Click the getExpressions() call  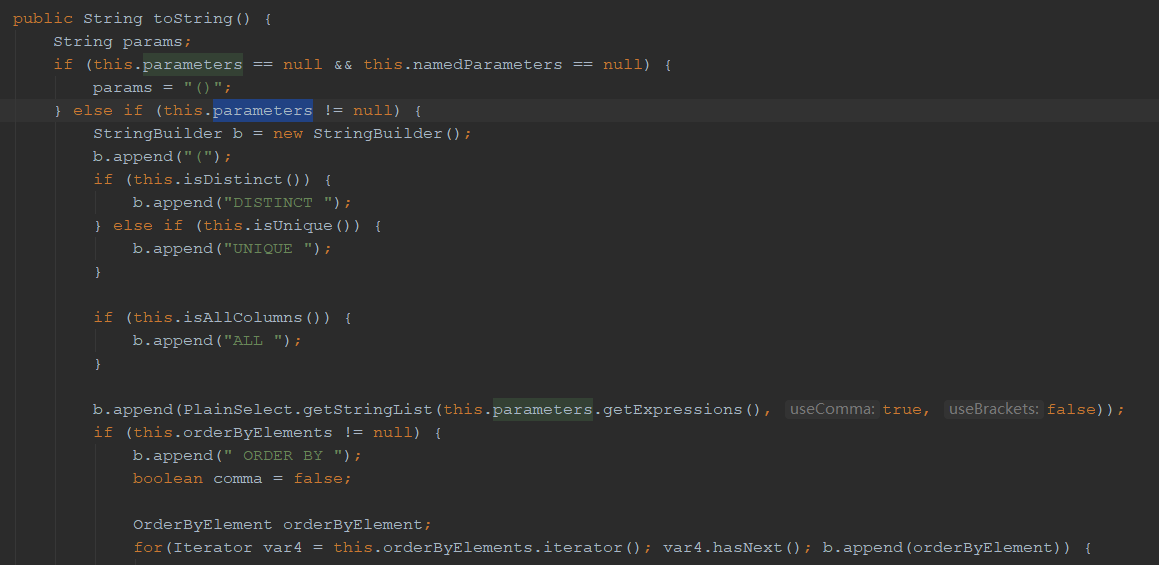682,409
